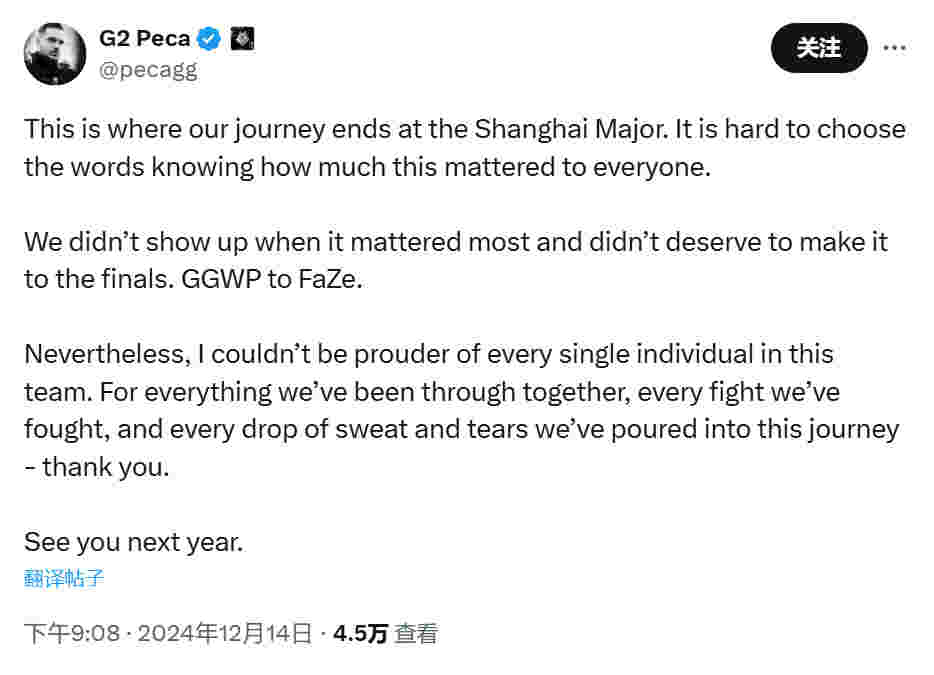Click the line 'See you next year.'
This screenshot has width=934, height=675.
coord(134,542)
